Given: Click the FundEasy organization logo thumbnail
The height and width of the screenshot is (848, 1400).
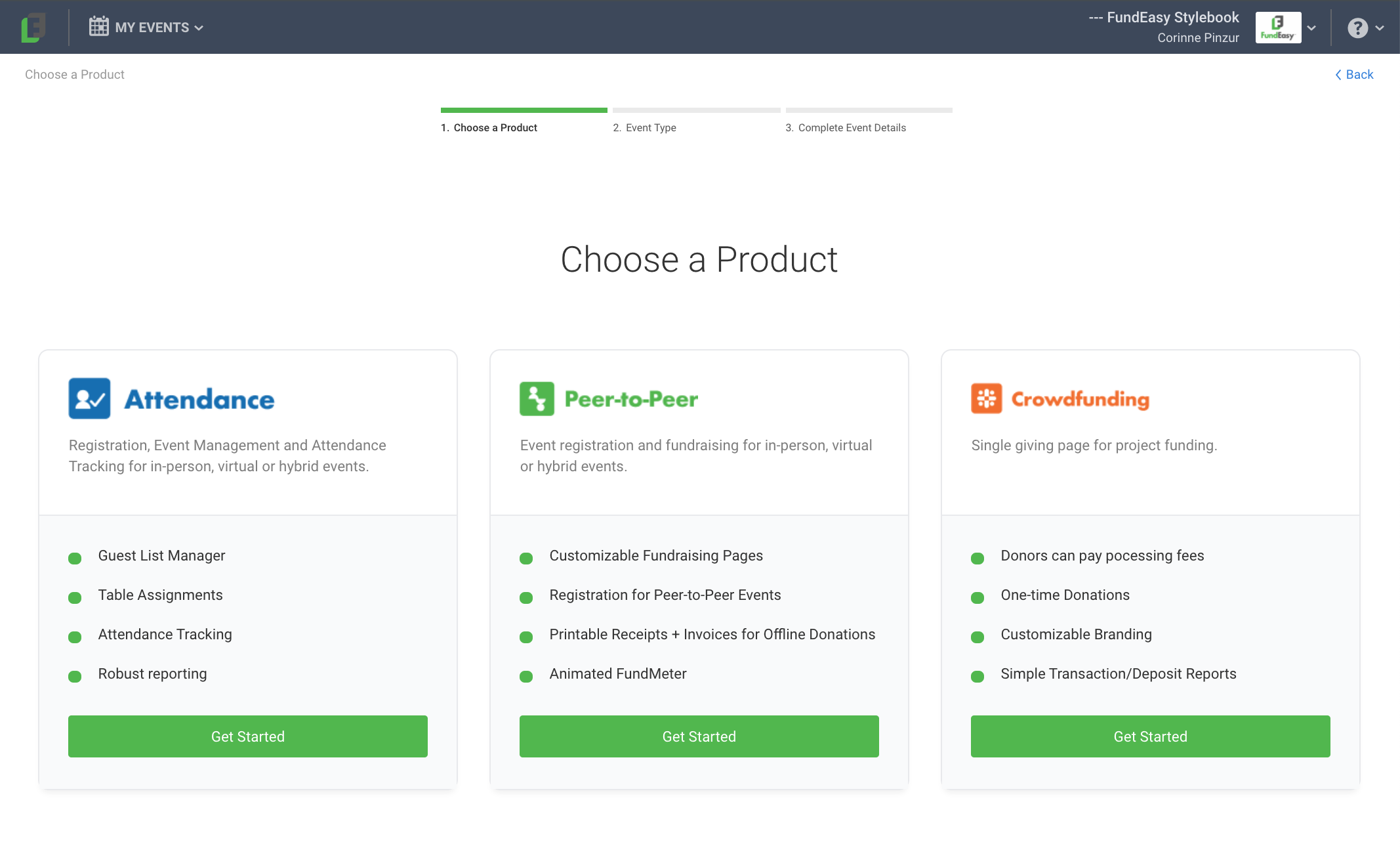Looking at the screenshot, I should point(1277,28).
